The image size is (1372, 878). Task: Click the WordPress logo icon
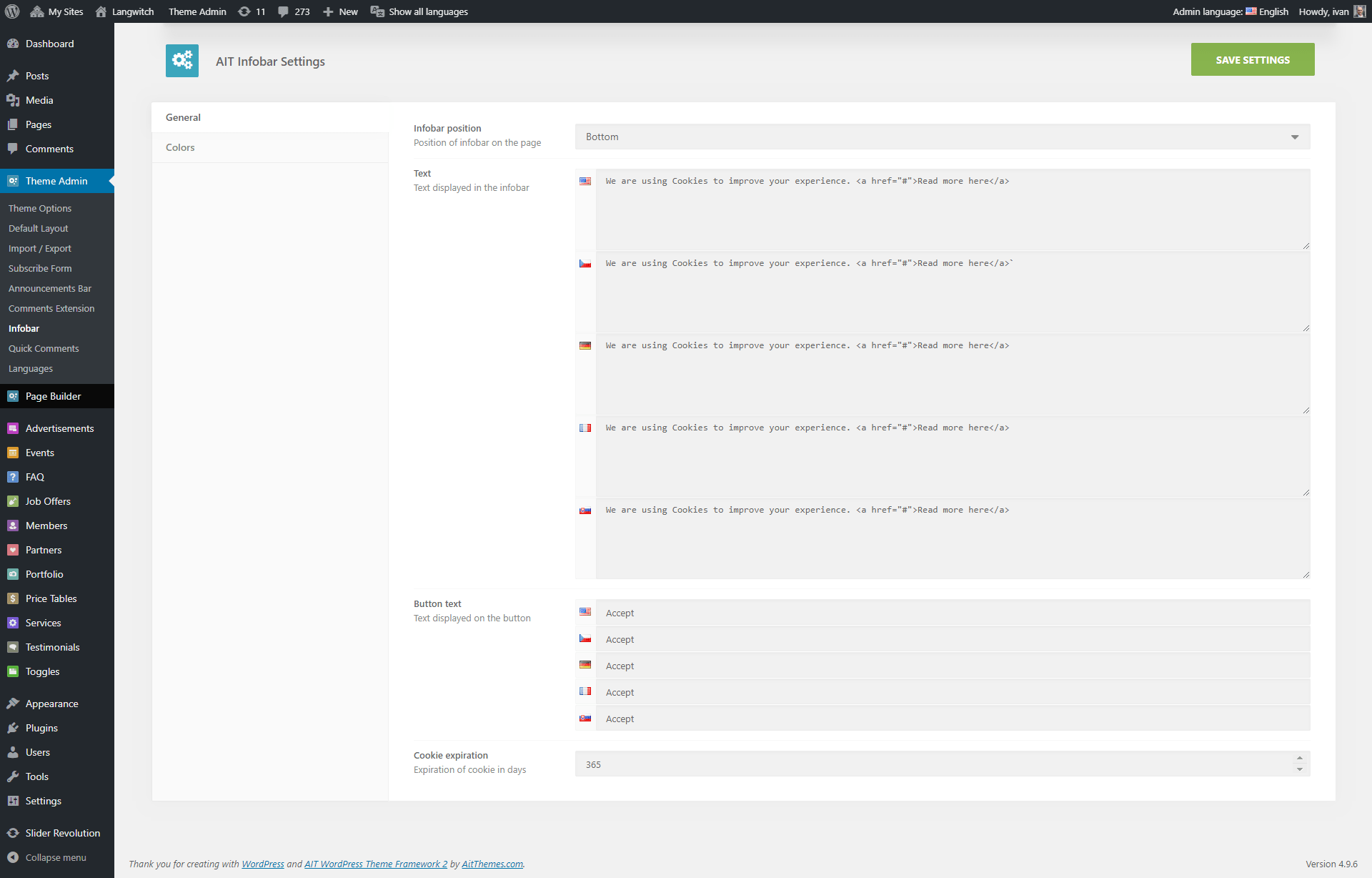12,11
